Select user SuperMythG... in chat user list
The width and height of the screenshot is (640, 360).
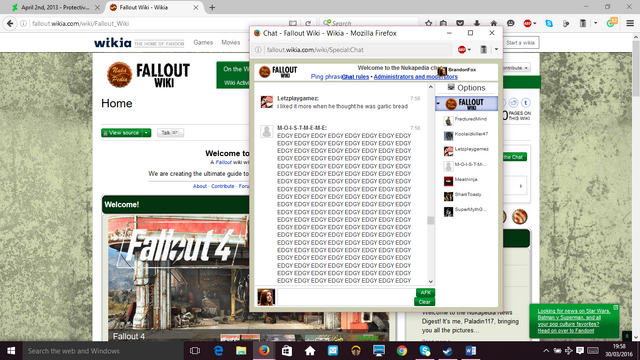[466, 211]
